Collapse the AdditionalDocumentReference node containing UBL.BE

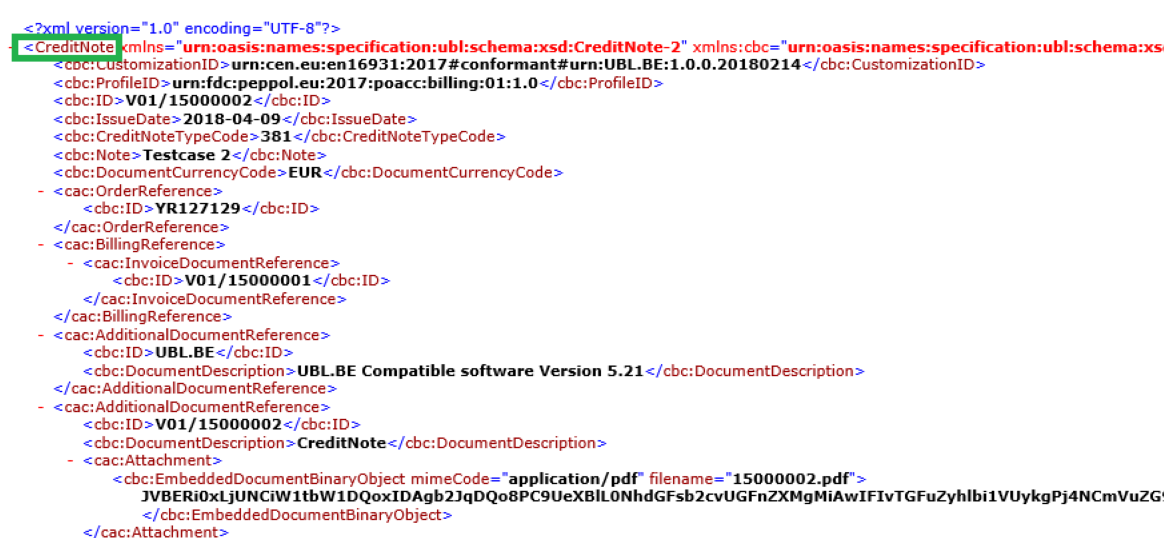tap(41, 335)
